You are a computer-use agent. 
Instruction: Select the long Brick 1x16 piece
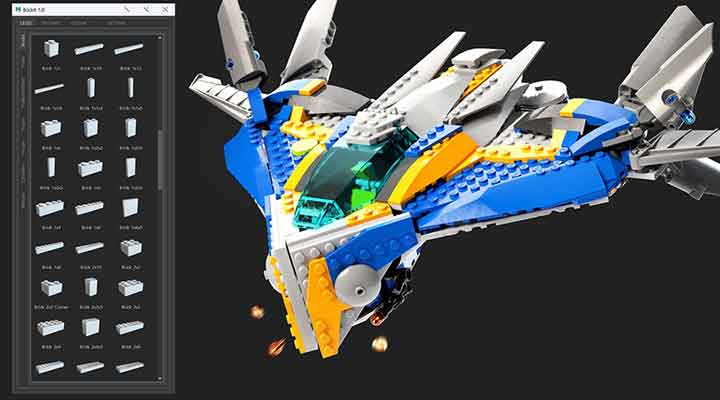49,88
